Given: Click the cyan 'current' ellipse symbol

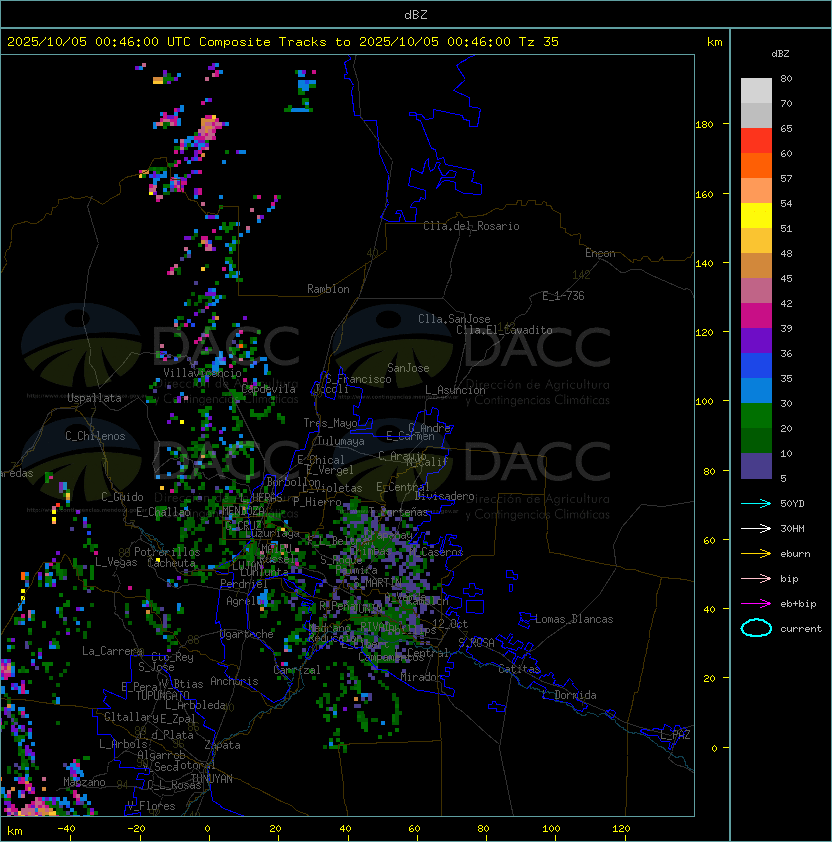Looking at the screenshot, I should (x=756, y=628).
